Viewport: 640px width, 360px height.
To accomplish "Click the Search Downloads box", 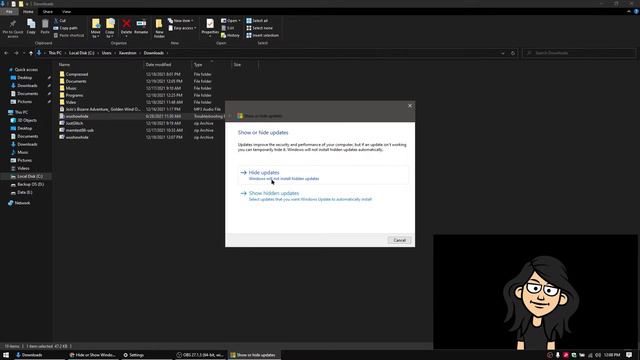I will point(579,53).
